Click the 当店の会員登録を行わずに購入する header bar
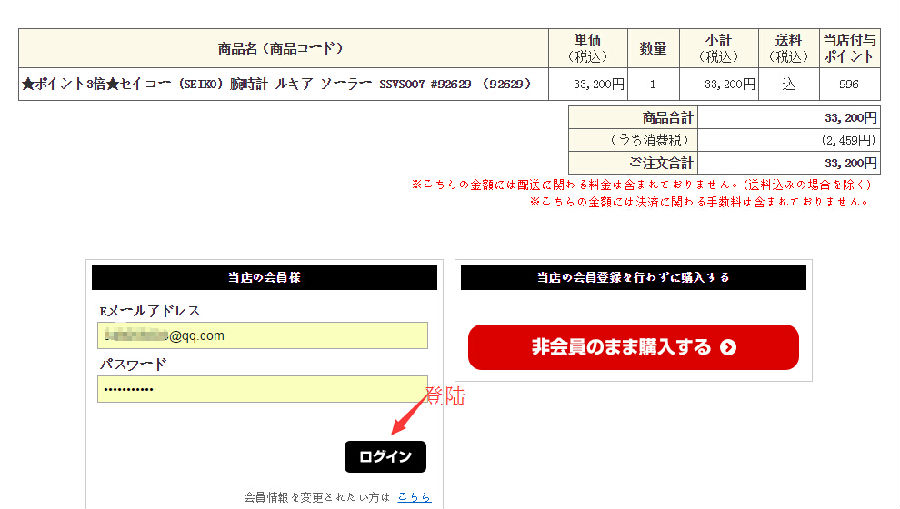The image size is (900, 509). pyautogui.click(x=632, y=278)
